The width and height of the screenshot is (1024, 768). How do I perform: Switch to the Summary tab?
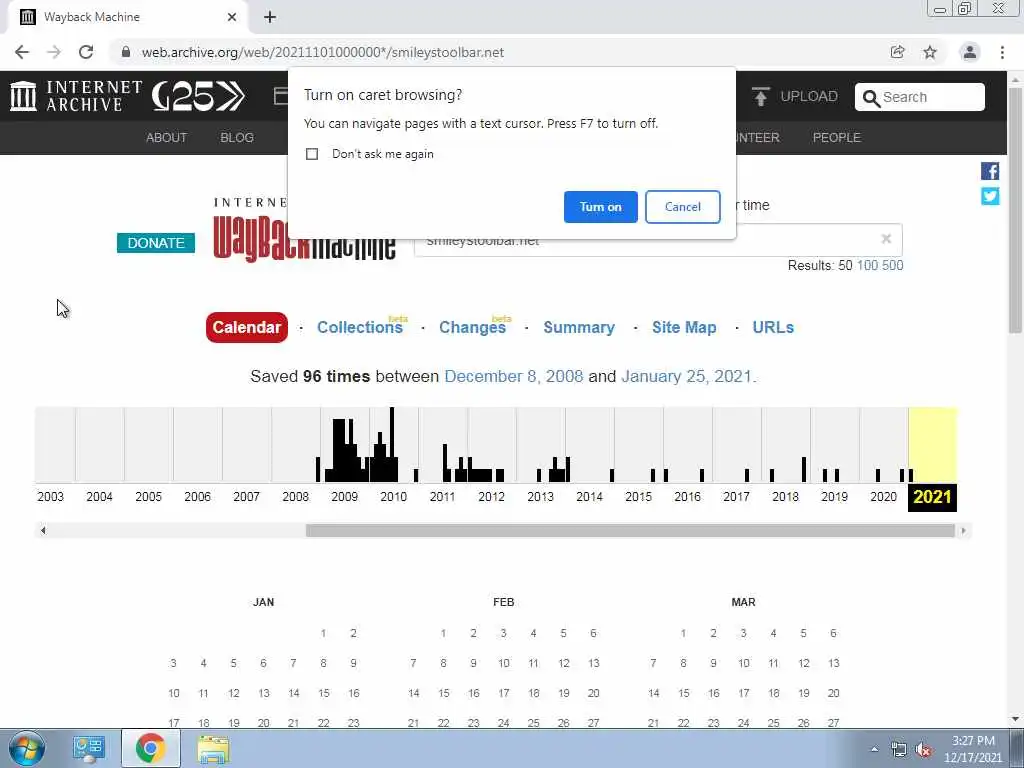pos(579,328)
